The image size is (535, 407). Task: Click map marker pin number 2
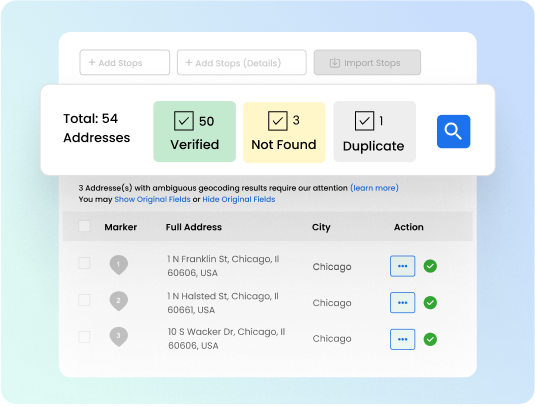[x=118, y=301]
